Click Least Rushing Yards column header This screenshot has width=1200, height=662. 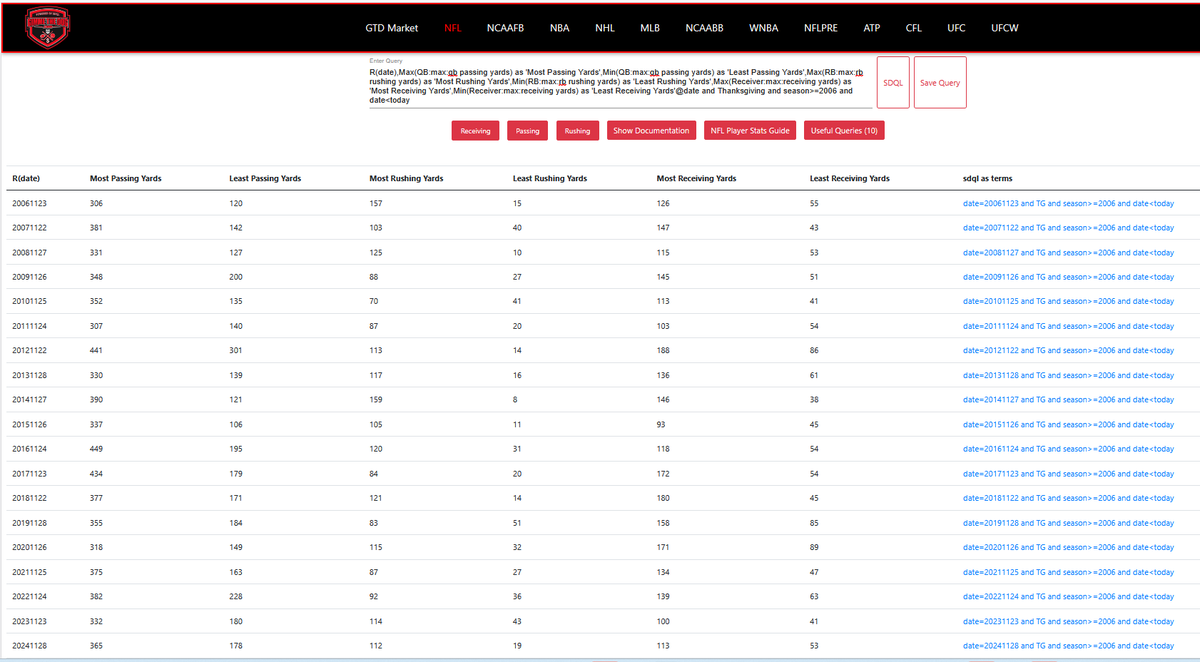(x=549, y=178)
